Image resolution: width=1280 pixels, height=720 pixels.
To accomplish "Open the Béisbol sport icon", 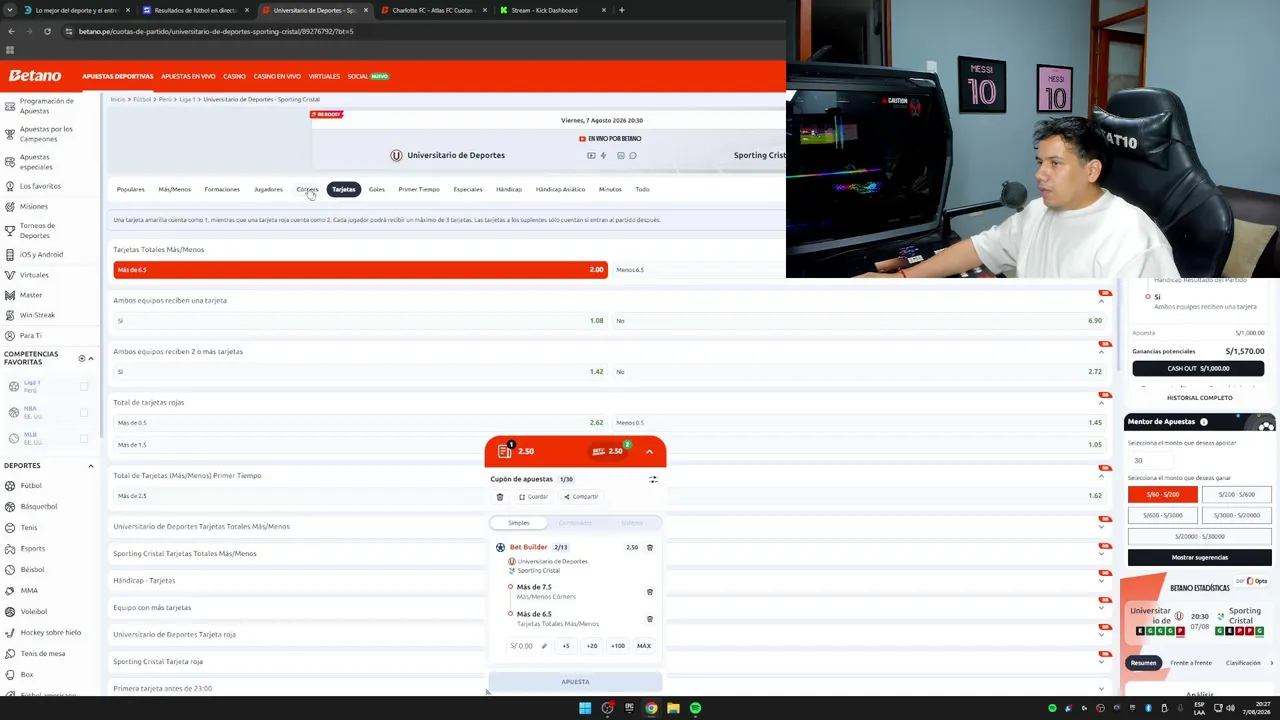I will tap(10, 570).
